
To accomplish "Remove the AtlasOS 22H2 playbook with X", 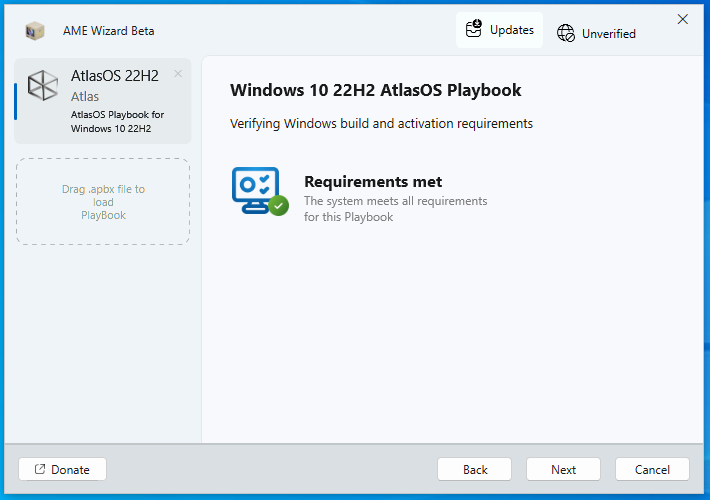I will [178, 73].
